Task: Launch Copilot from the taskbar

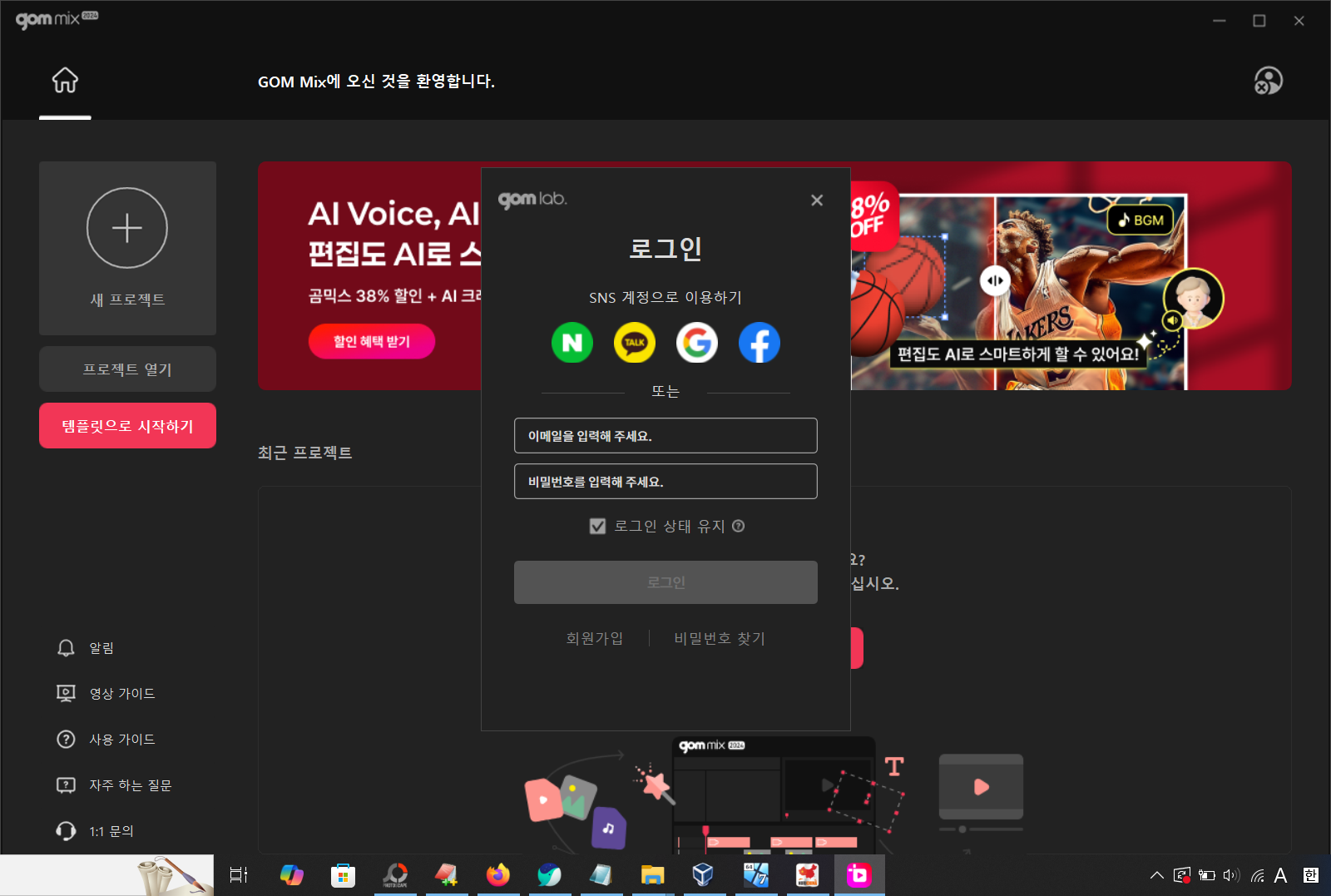Action: click(291, 875)
